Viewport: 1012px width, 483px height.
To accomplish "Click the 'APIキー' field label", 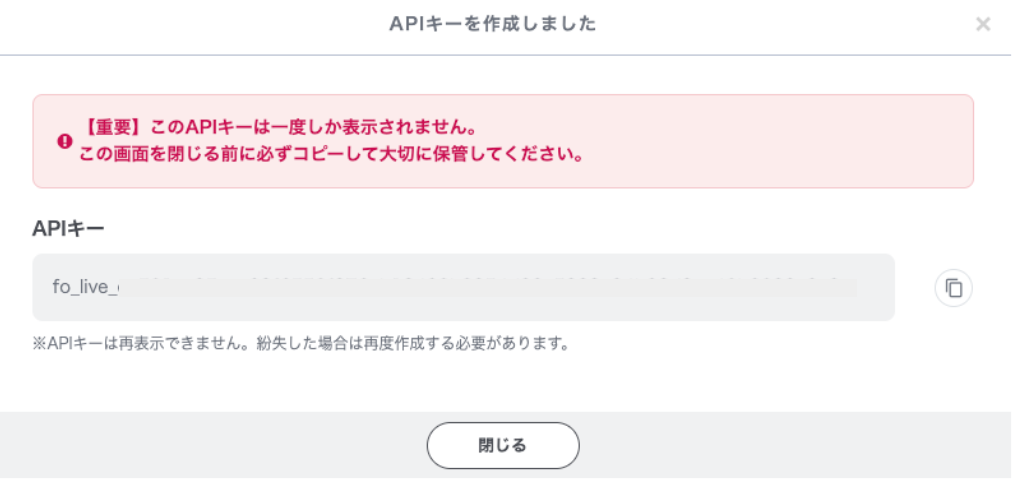I will tap(69, 228).
